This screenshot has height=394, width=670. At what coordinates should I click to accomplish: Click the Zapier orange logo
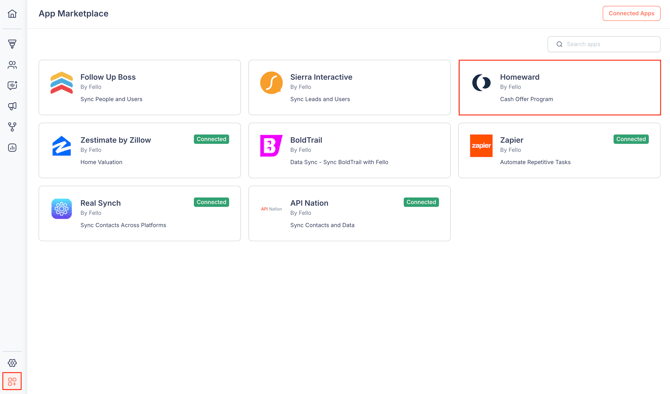click(481, 146)
